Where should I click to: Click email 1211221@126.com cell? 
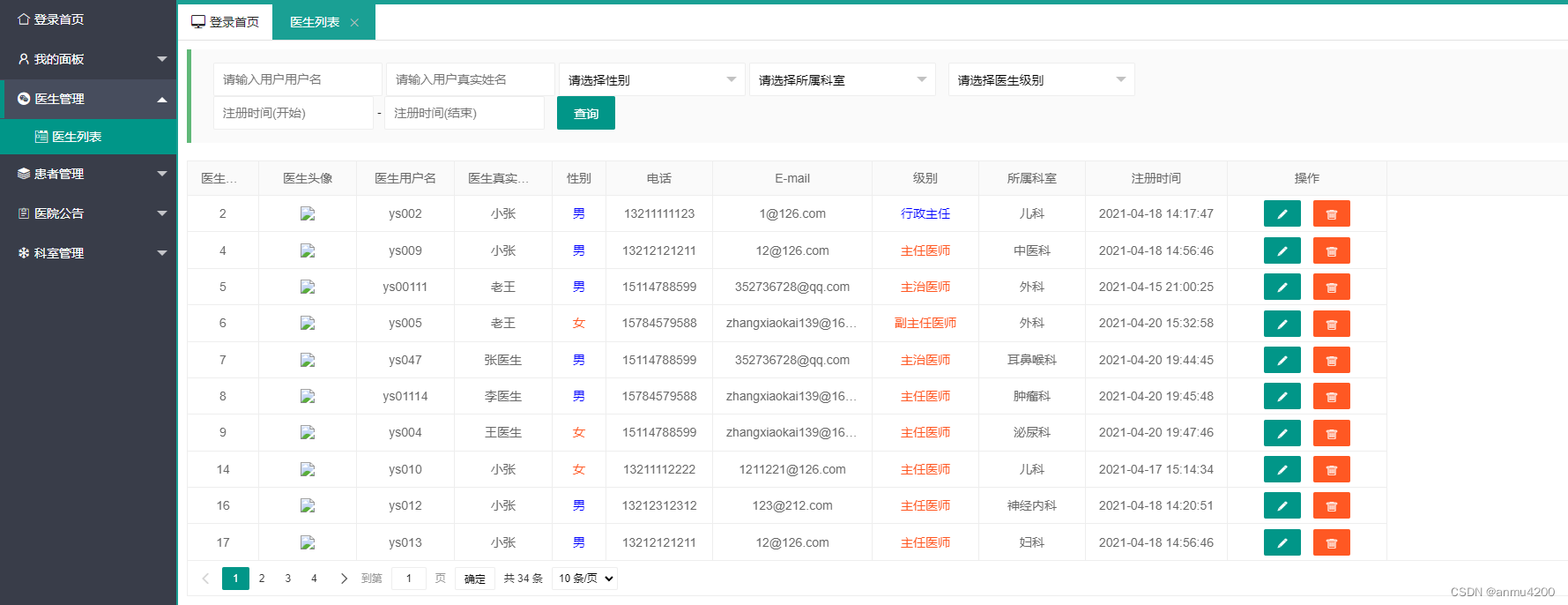tap(792, 469)
